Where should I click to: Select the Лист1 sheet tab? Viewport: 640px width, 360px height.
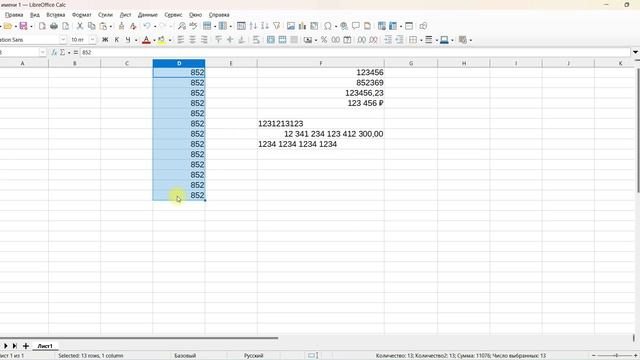point(45,346)
